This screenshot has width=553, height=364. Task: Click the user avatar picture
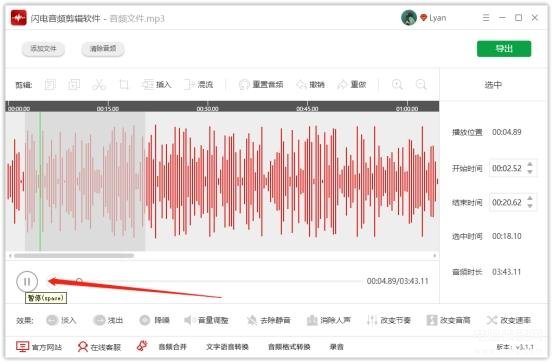tap(409, 18)
